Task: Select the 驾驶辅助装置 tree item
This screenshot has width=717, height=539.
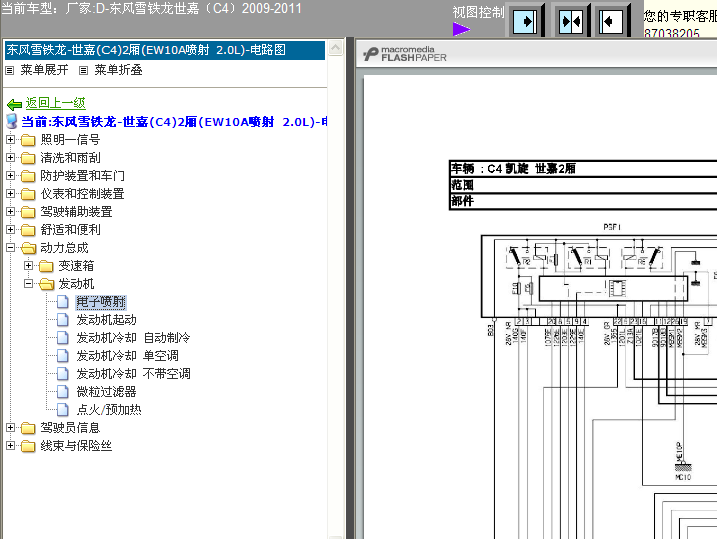Action: [x=76, y=212]
